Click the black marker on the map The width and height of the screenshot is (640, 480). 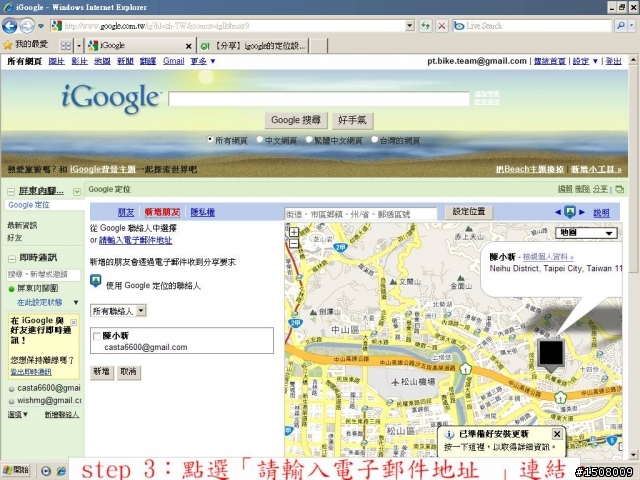pos(551,353)
